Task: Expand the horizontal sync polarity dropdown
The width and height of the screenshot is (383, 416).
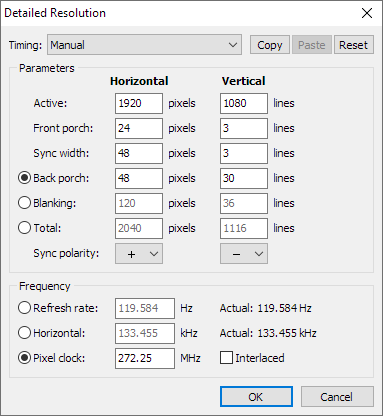Action: (x=139, y=254)
